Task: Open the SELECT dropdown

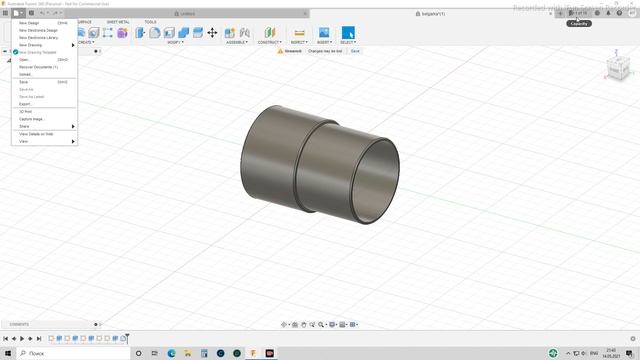Action: 348,42
